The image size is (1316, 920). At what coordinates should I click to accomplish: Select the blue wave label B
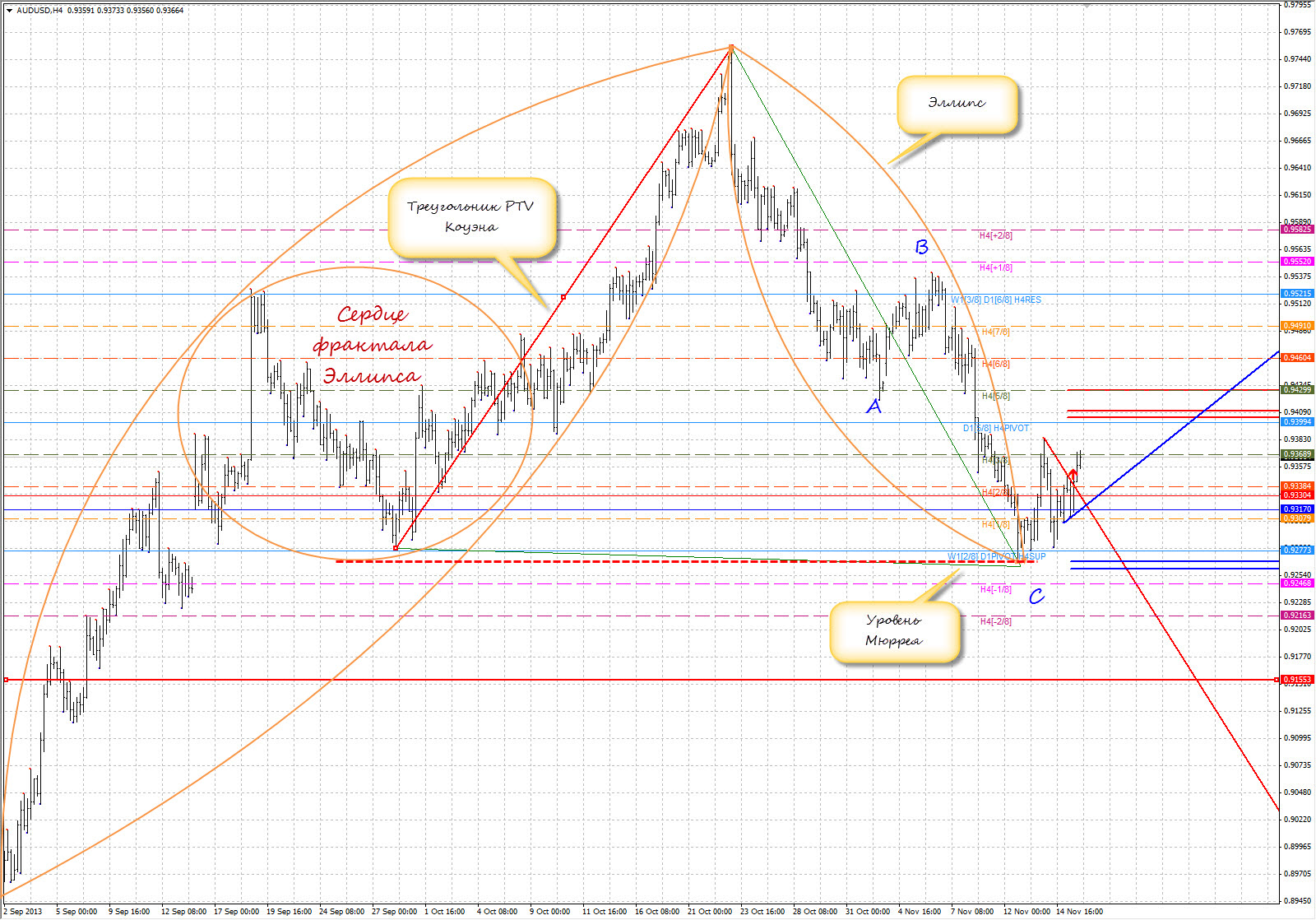[x=921, y=247]
